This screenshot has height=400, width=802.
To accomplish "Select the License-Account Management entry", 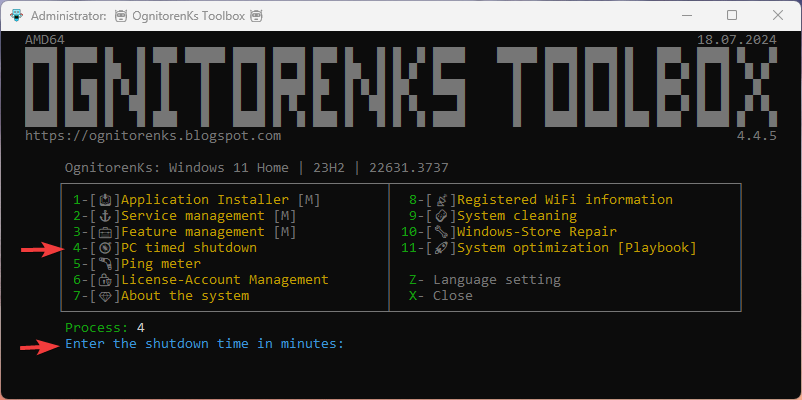I will coord(200,280).
